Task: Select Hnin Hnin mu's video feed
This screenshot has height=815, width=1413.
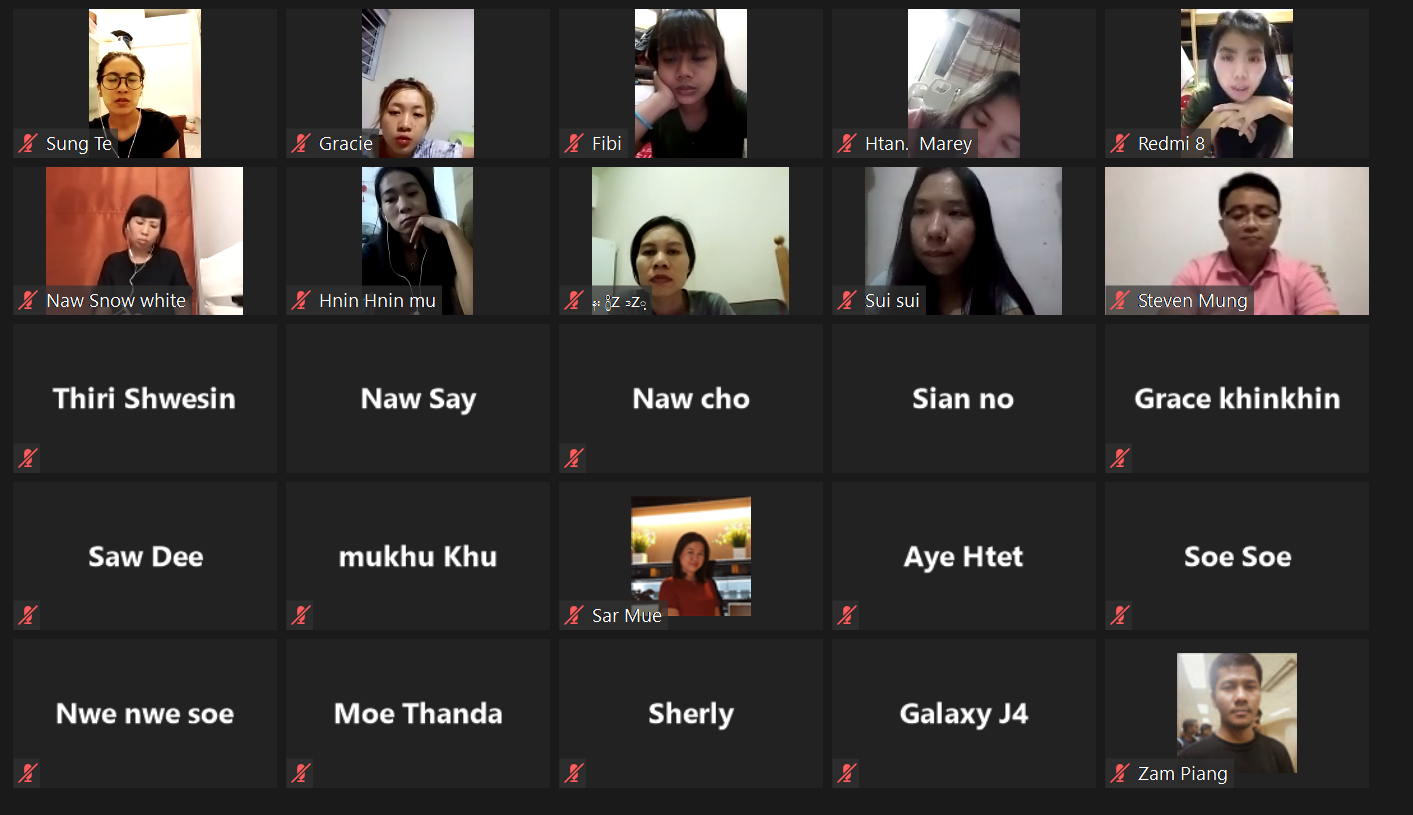Action: (418, 241)
